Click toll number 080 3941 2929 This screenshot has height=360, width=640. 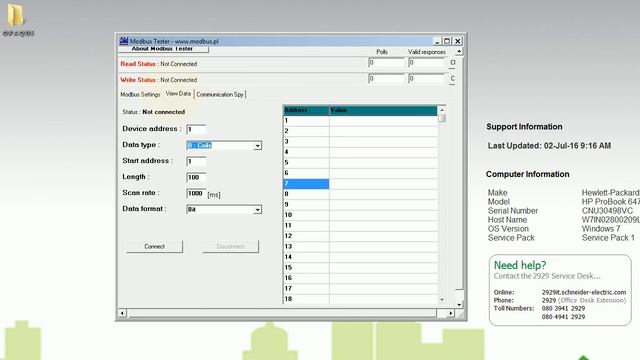pyautogui.click(x=563, y=309)
